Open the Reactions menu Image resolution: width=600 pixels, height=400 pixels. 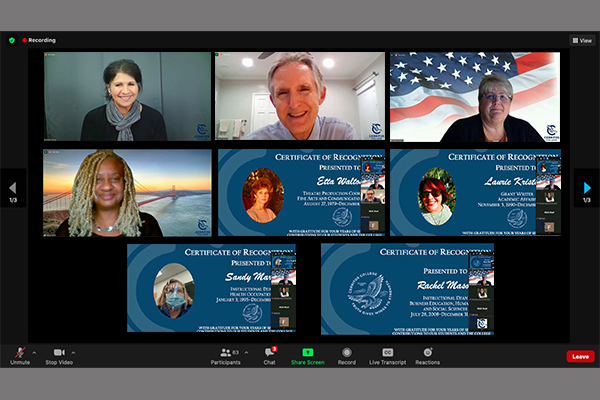428,354
